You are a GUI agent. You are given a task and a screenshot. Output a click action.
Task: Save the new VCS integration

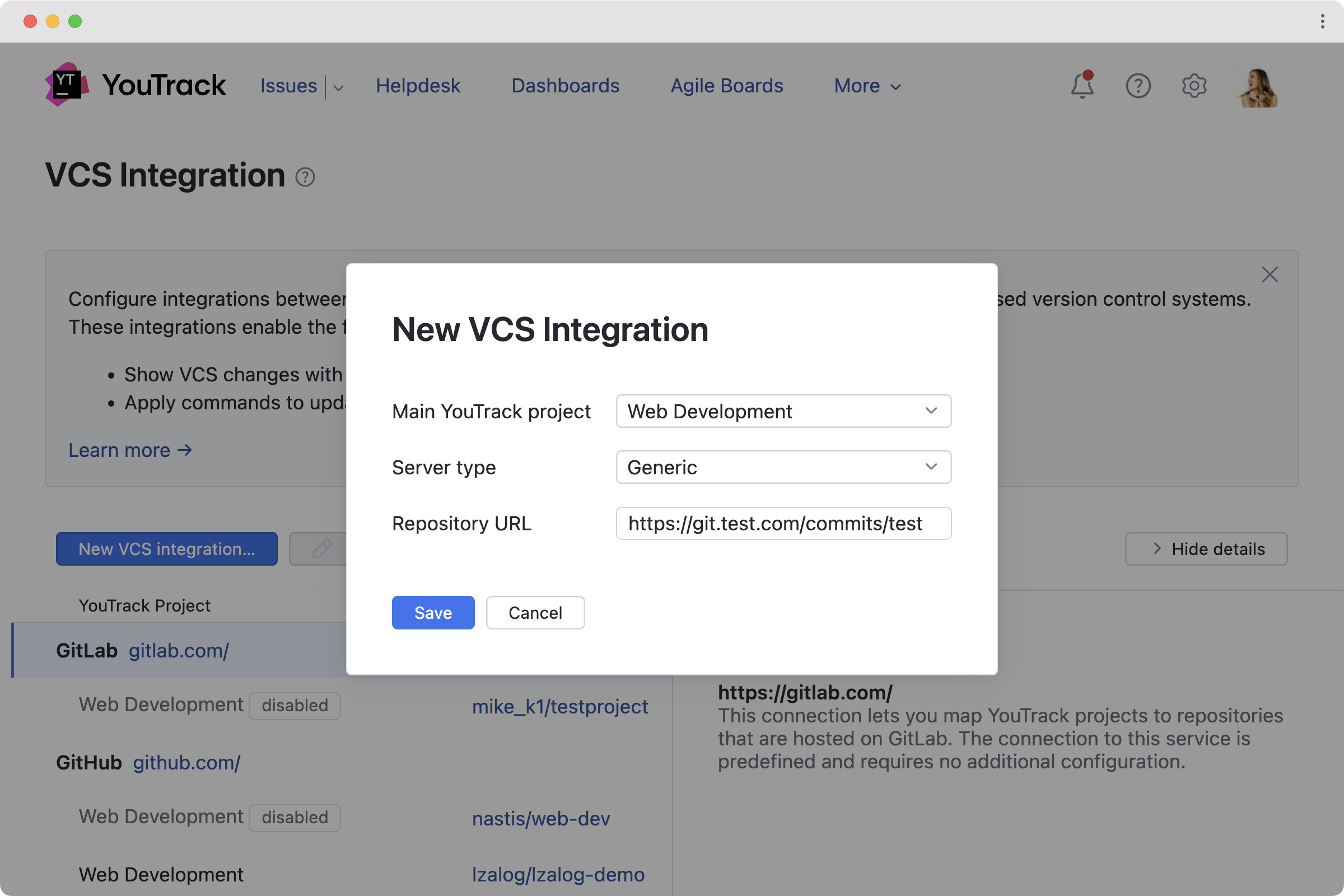tap(432, 612)
